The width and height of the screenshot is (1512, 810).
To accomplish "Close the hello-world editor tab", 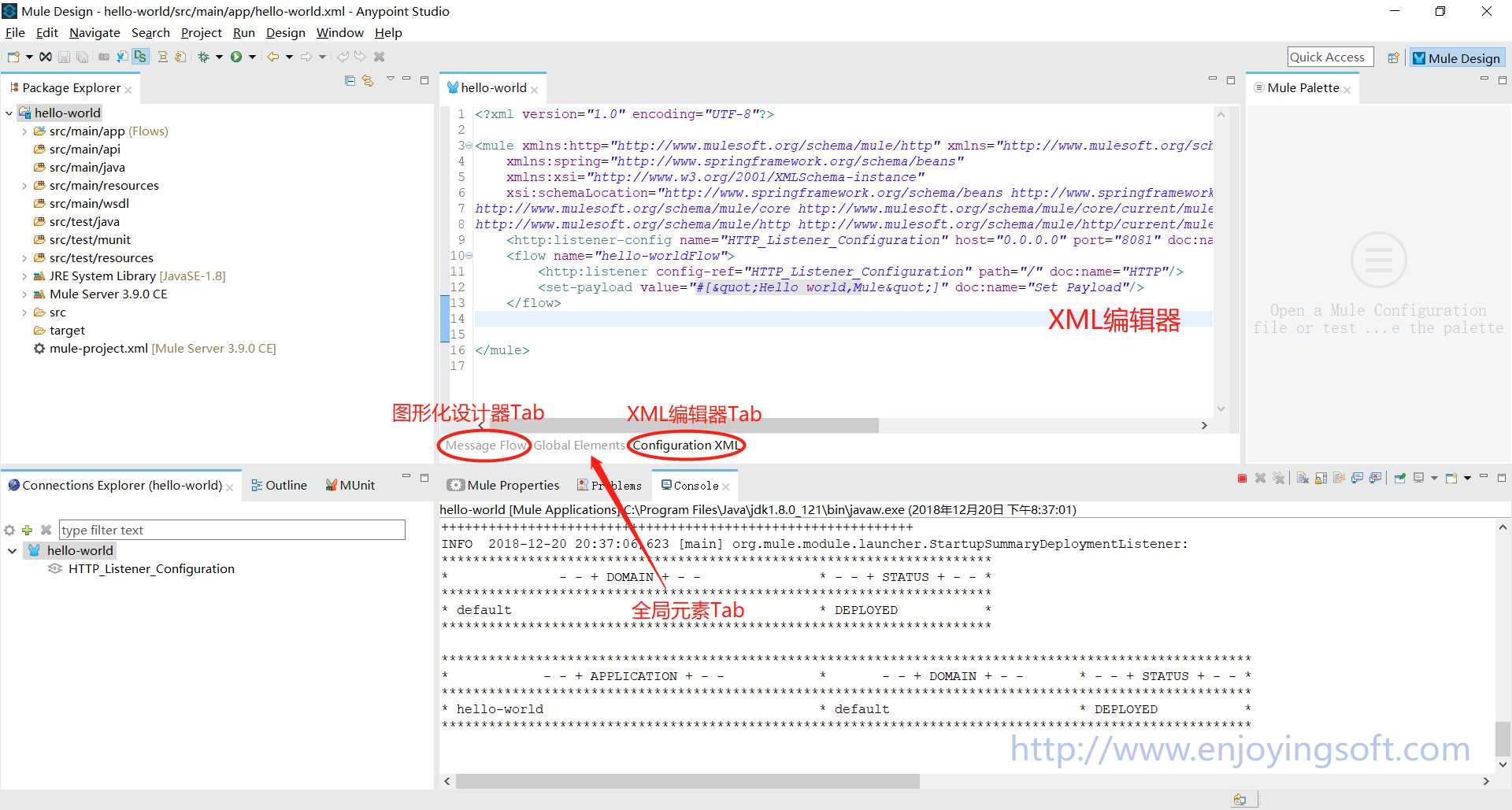I will (x=535, y=89).
